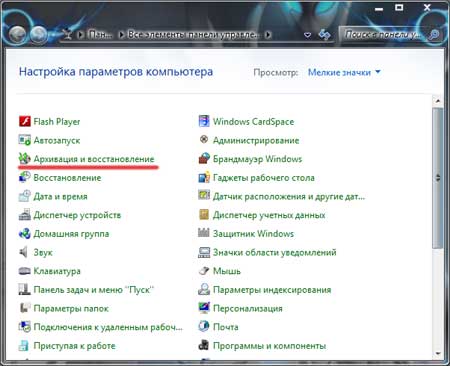Screen dimensions: 450x366
Task: Open the Гаджеты рабочего стола link
Action: [x=264, y=178]
